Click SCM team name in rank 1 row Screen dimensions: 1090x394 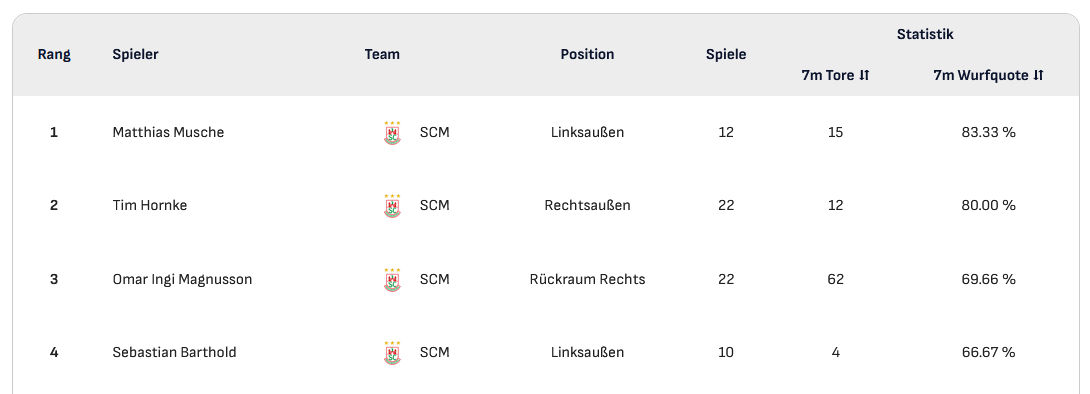click(434, 132)
